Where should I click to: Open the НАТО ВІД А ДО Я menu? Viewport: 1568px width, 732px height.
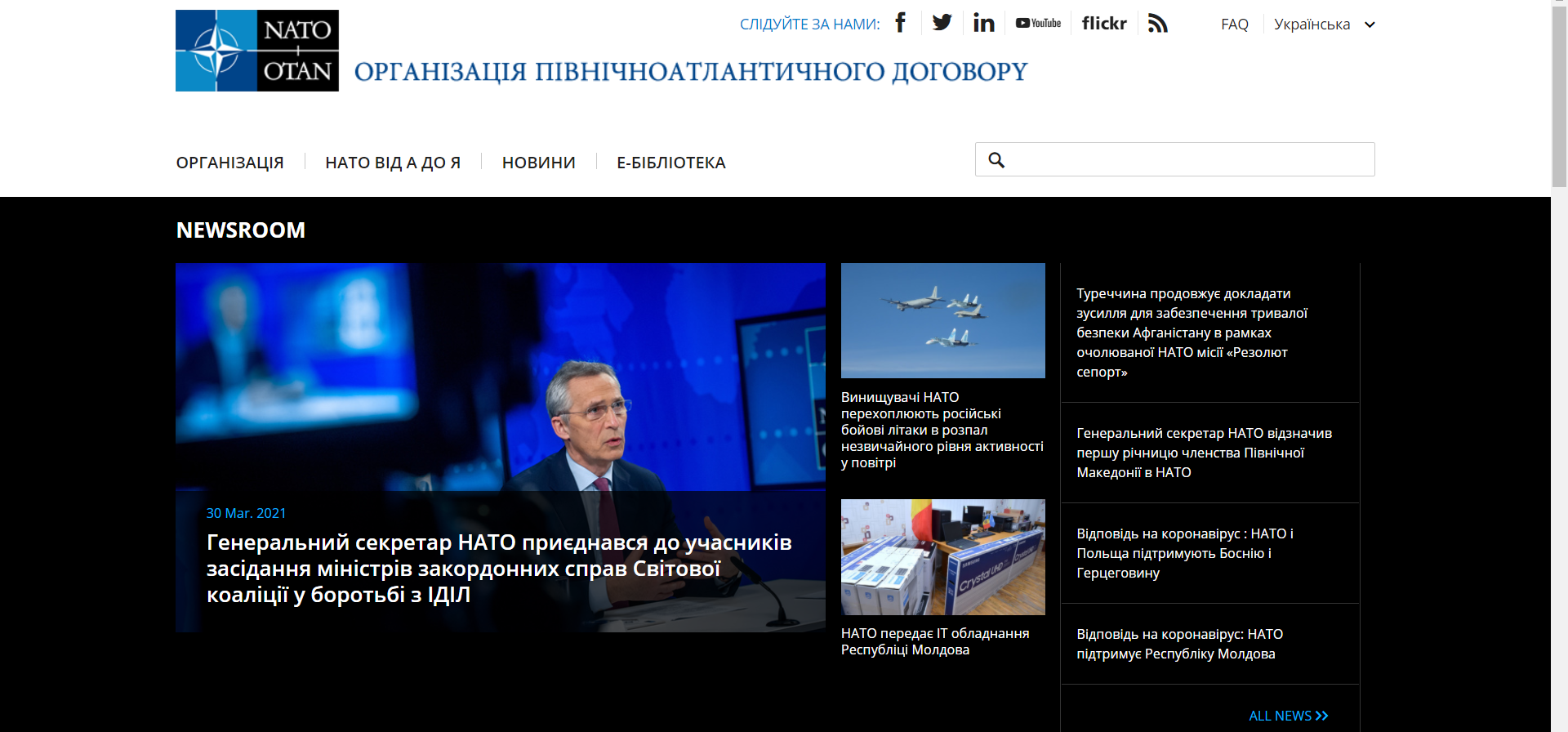[393, 163]
